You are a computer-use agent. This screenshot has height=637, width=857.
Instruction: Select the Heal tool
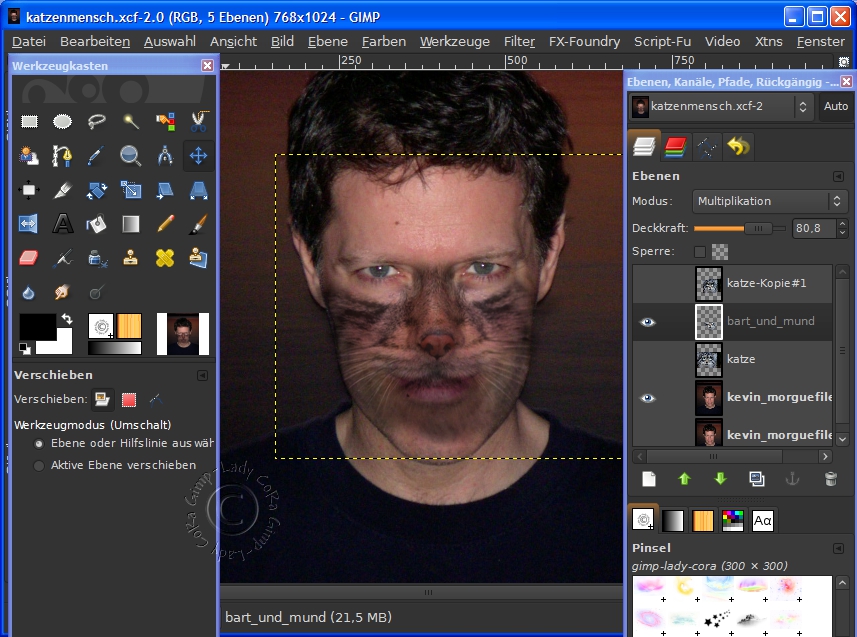[x=165, y=258]
